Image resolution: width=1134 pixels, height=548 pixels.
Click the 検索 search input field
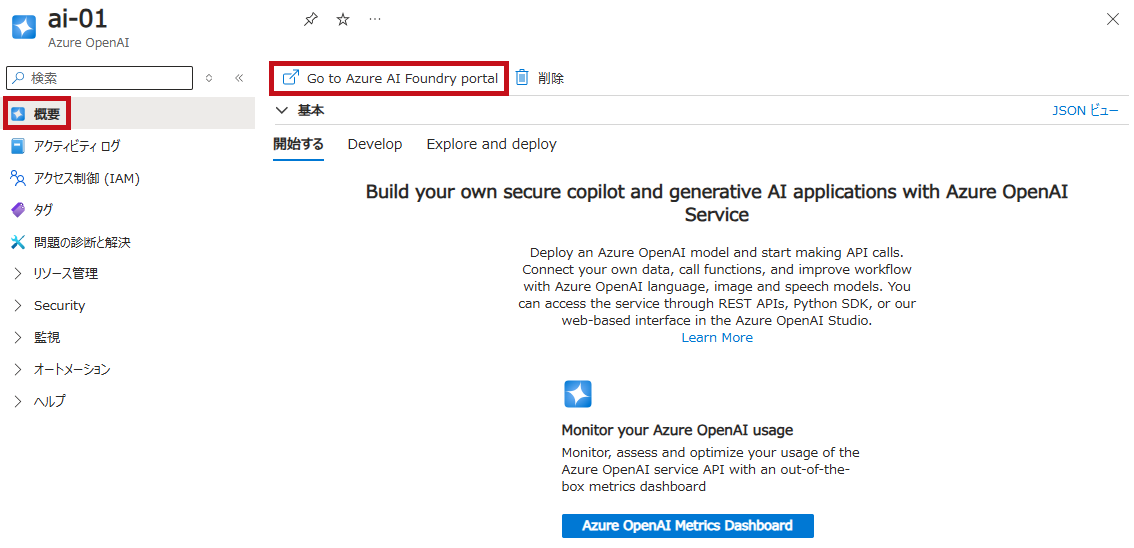coord(100,78)
